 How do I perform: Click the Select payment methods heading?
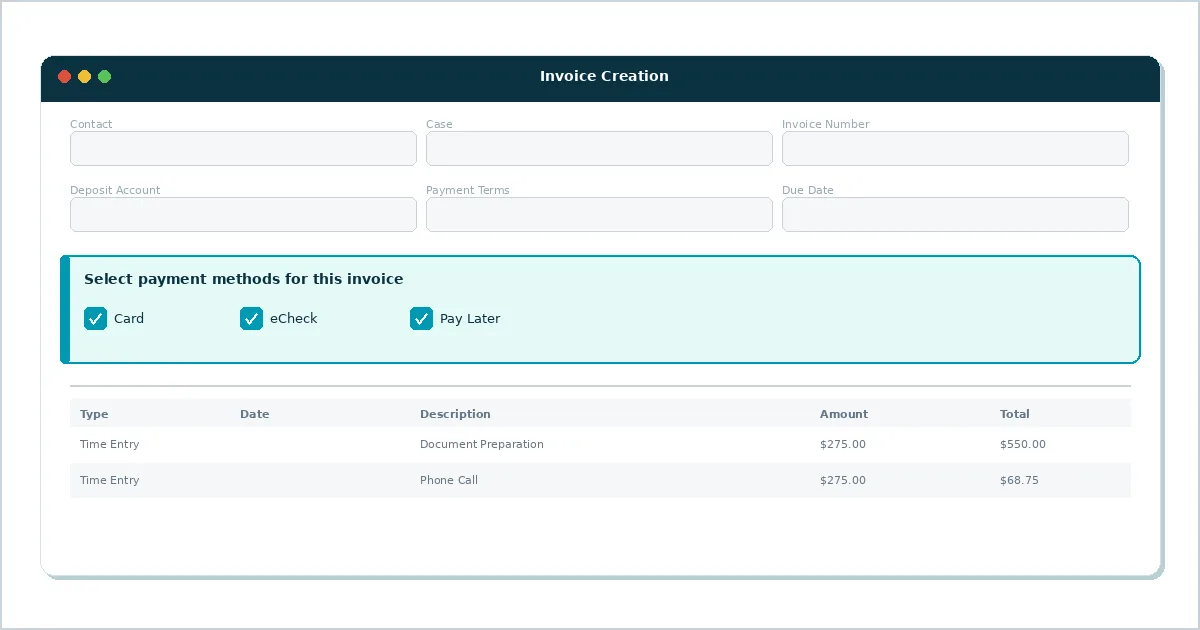click(244, 280)
